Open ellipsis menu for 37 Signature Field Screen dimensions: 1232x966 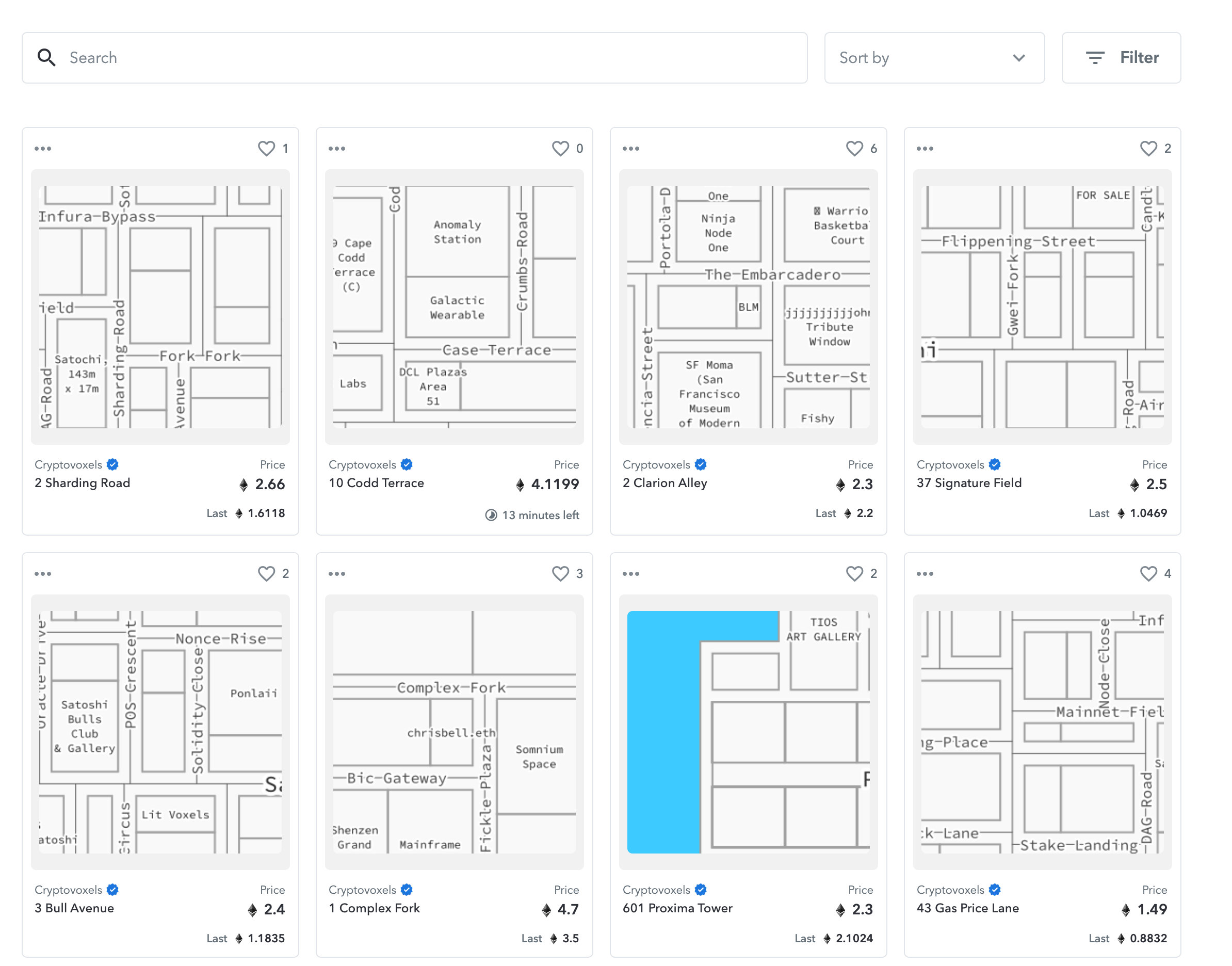[x=925, y=149]
